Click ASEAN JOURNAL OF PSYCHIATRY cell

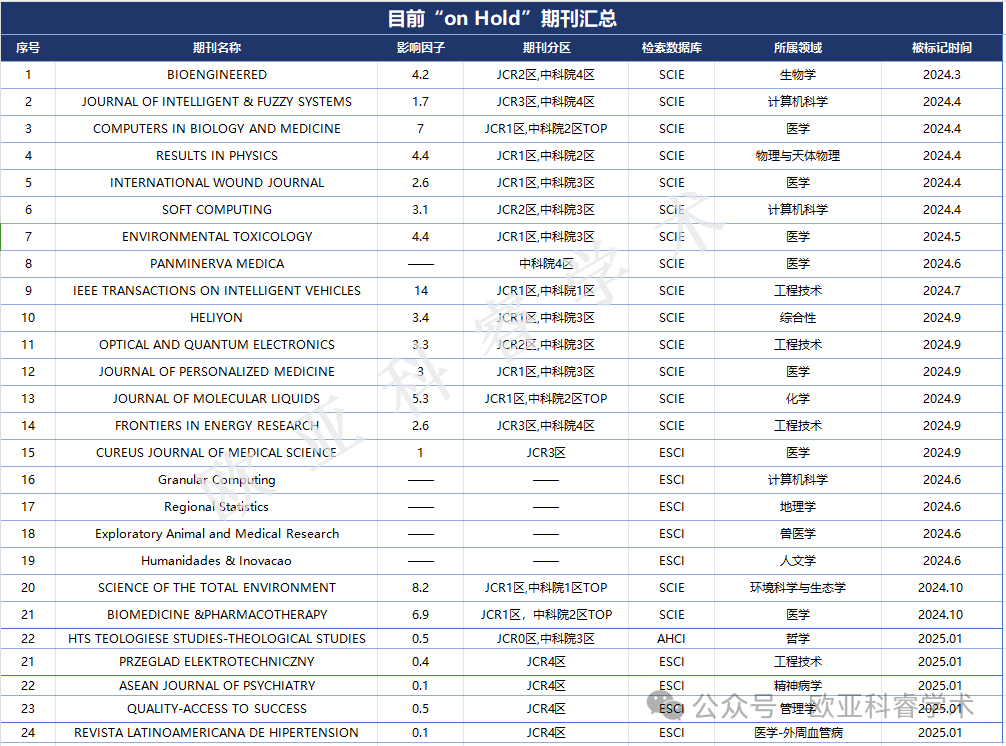217,685
